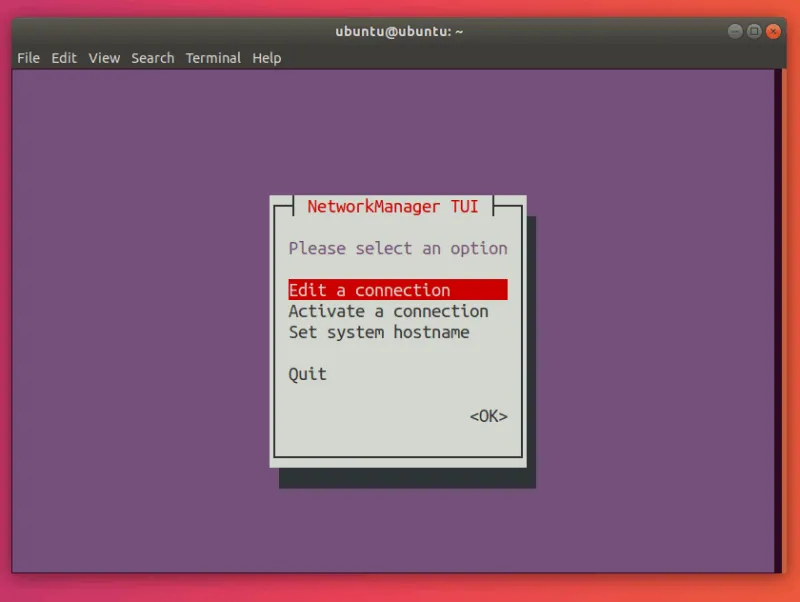The image size is (800, 602).
Task: Maximize the terminal window
Action: 755,31
